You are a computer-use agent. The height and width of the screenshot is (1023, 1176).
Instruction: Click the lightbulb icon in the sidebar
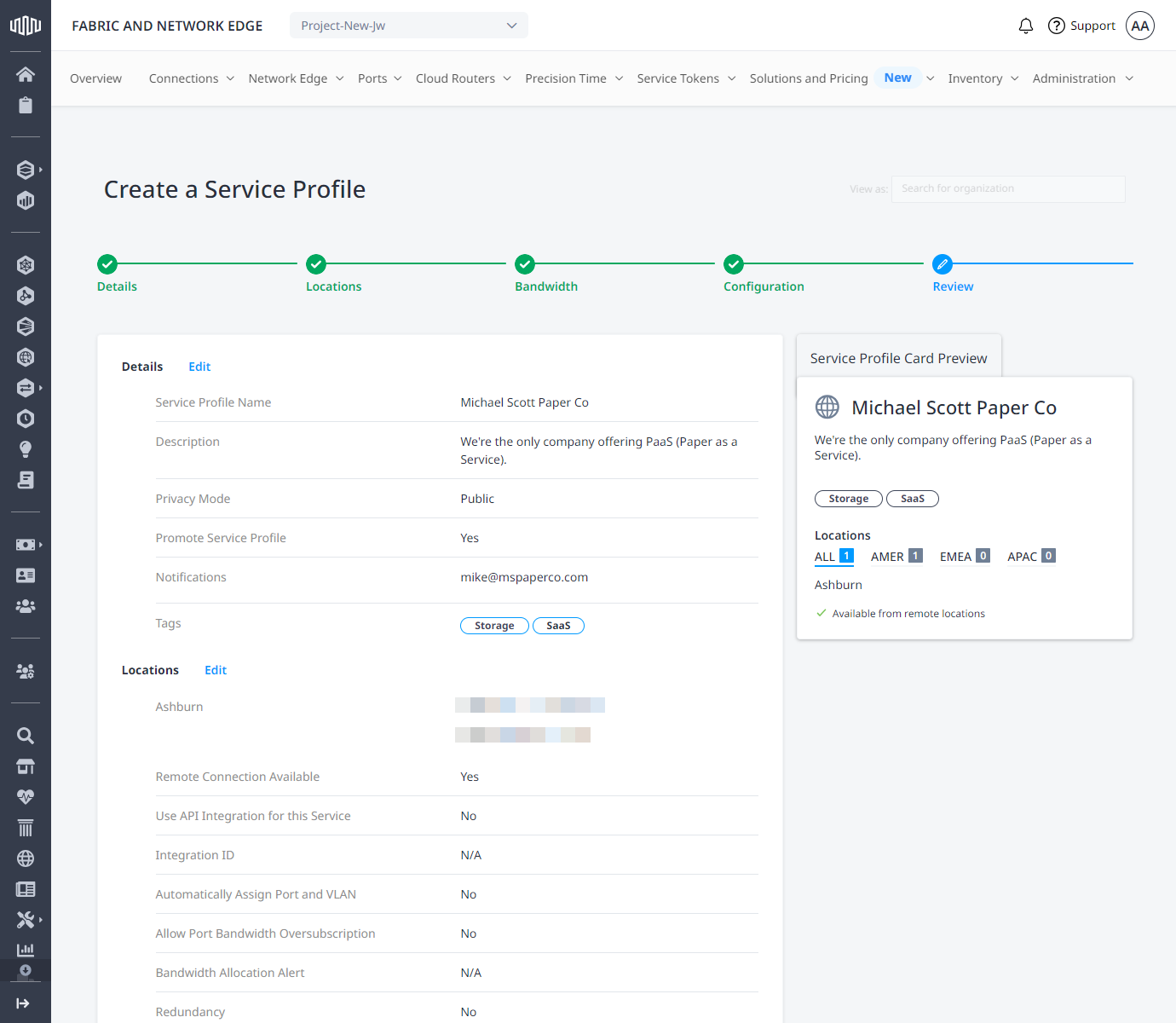point(26,449)
